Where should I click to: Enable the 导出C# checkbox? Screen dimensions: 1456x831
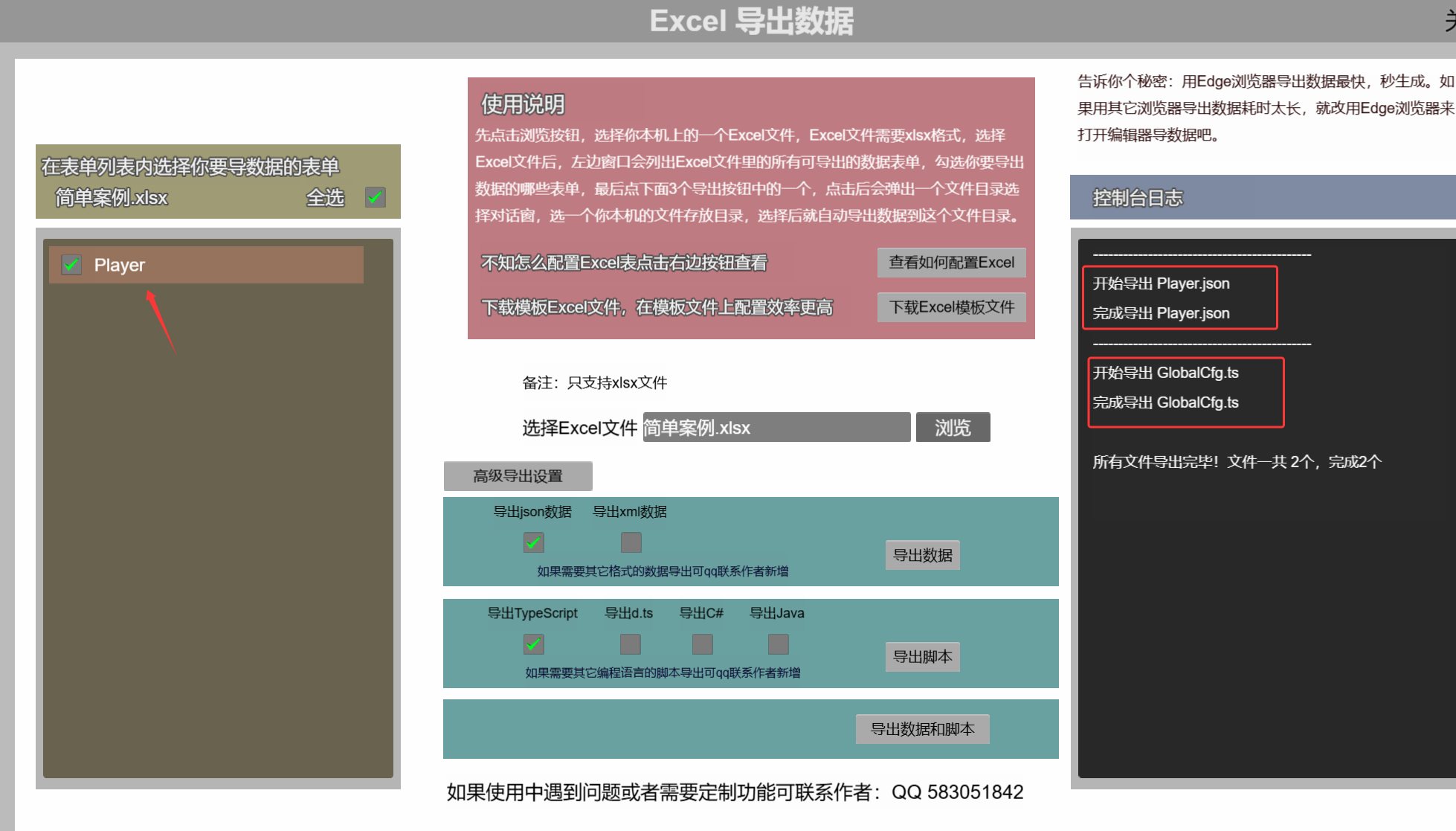point(702,644)
